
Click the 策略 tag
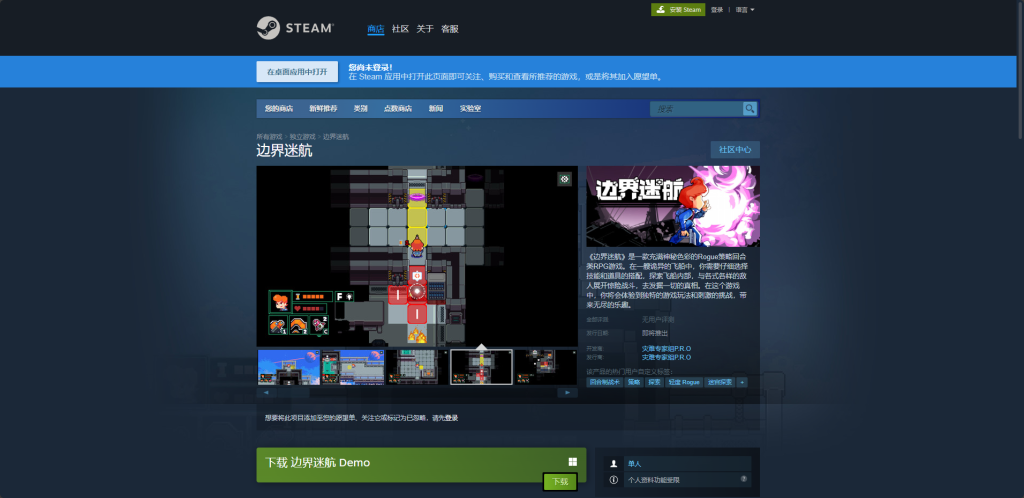634,382
